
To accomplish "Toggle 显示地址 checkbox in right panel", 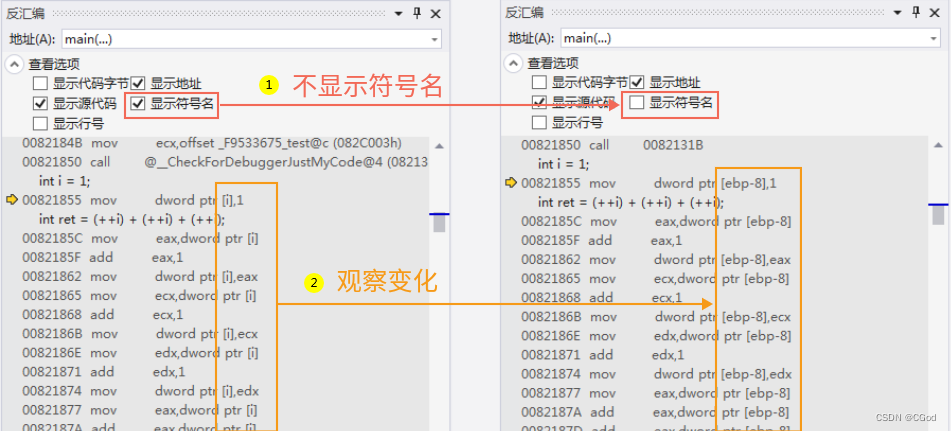I will click(637, 83).
